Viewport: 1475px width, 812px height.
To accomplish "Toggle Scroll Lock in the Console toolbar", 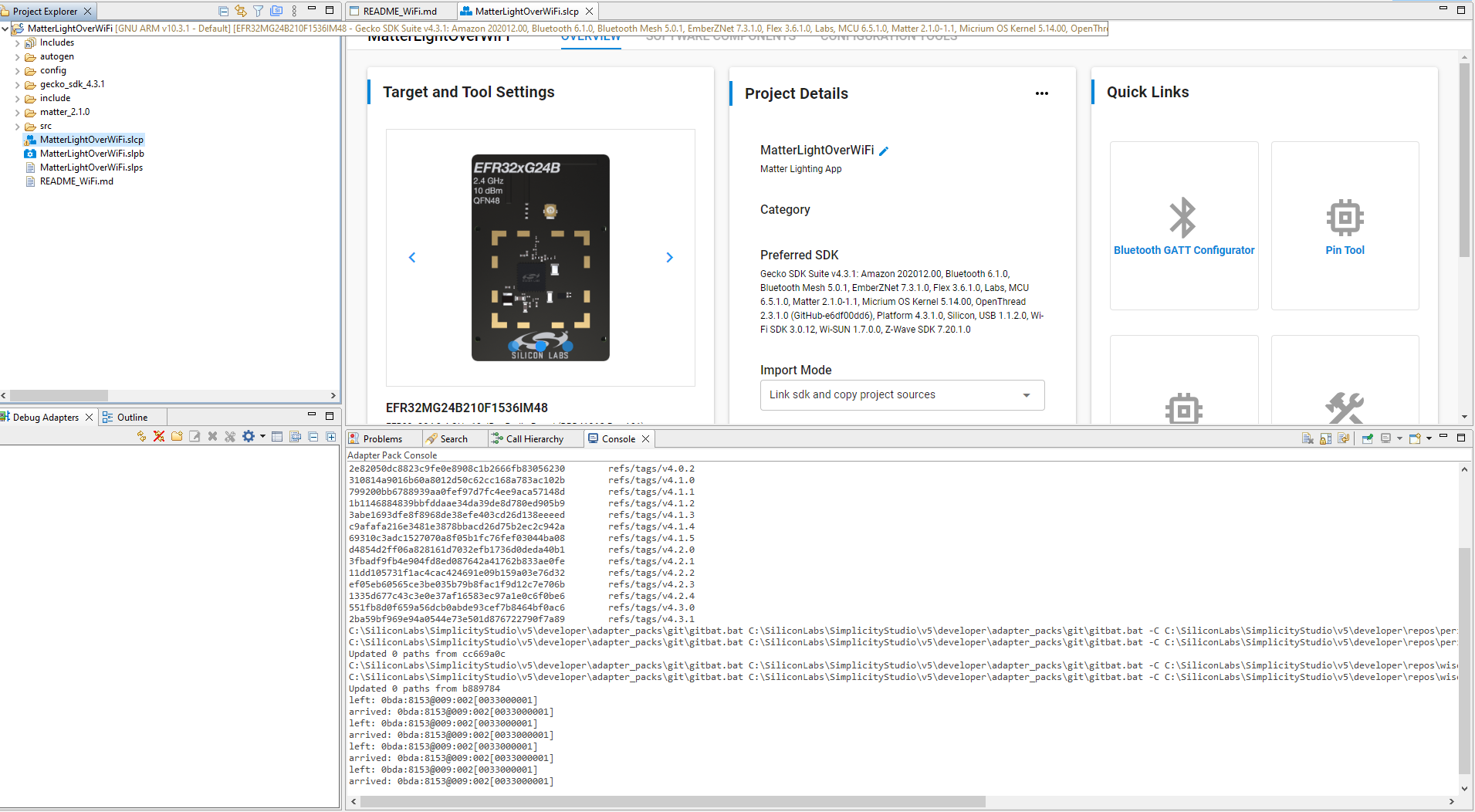I will click(1325, 438).
